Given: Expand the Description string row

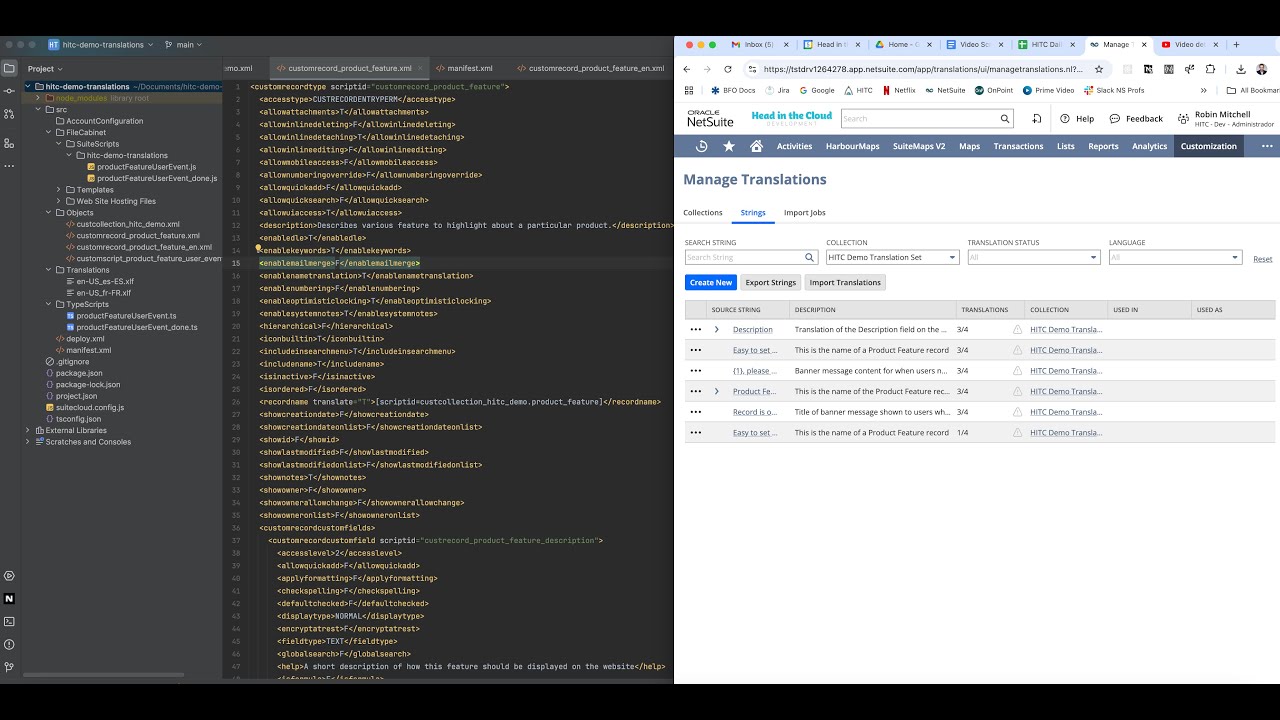Looking at the screenshot, I should (716, 329).
